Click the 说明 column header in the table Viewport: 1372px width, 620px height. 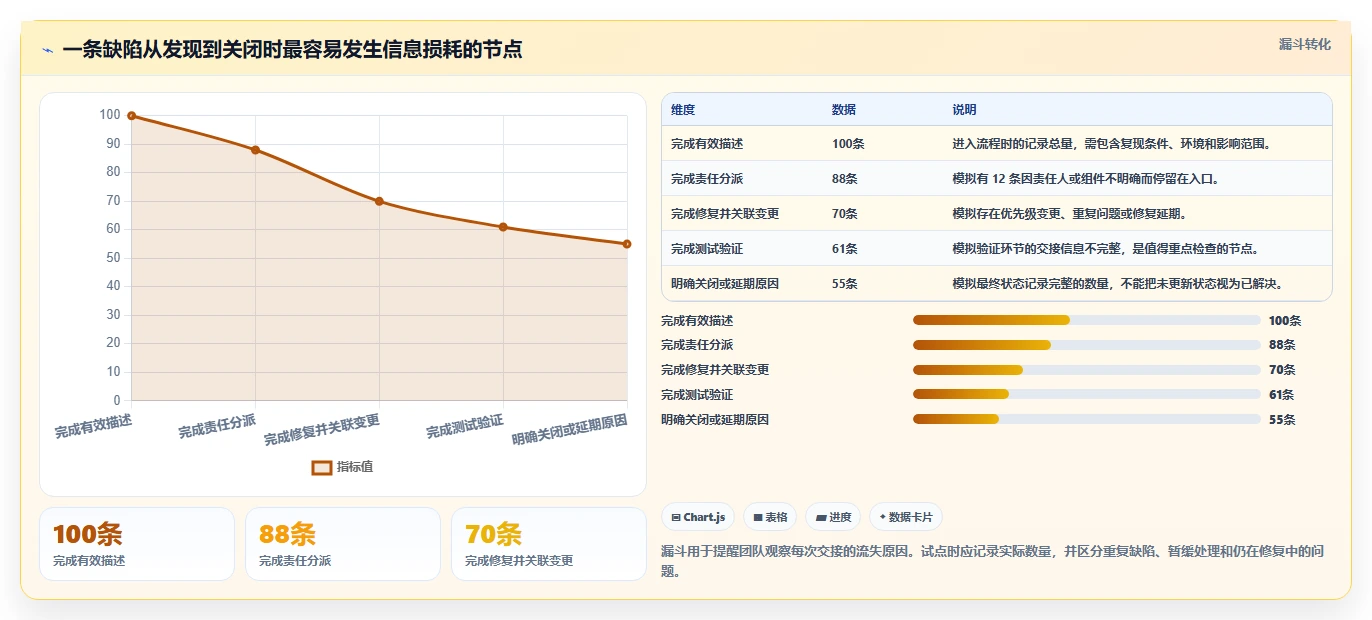[964, 110]
